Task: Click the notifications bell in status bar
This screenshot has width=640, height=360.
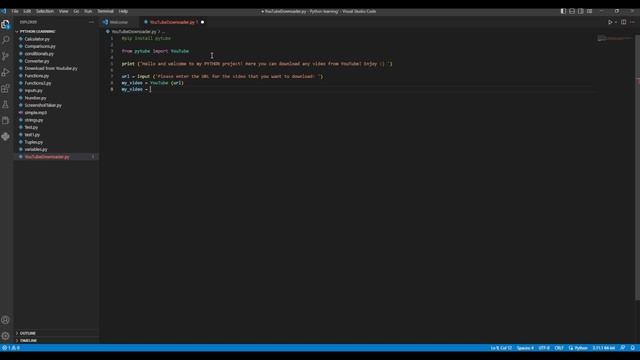Action: coord(633,348)
